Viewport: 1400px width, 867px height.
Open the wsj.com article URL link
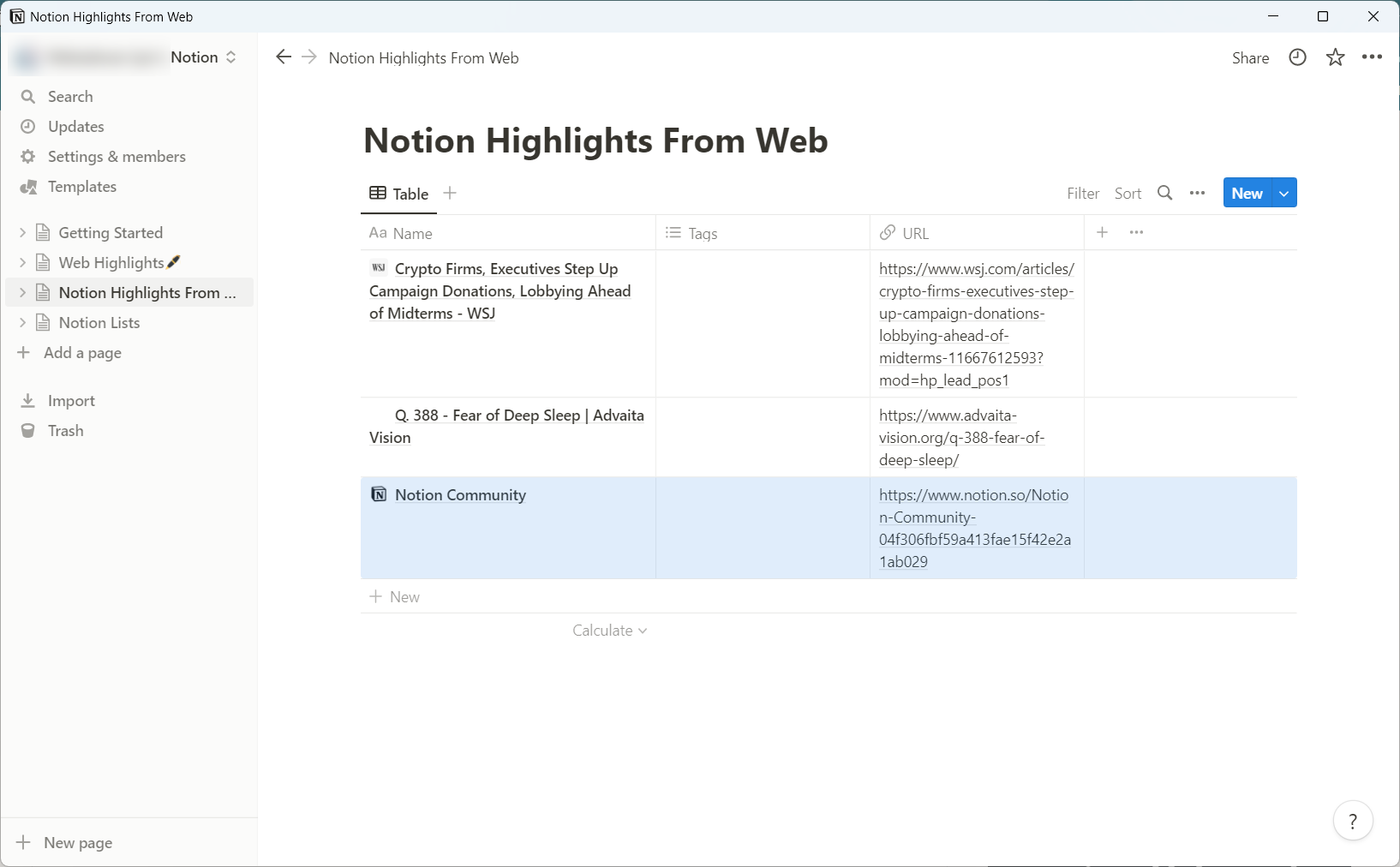pos(977,325)
